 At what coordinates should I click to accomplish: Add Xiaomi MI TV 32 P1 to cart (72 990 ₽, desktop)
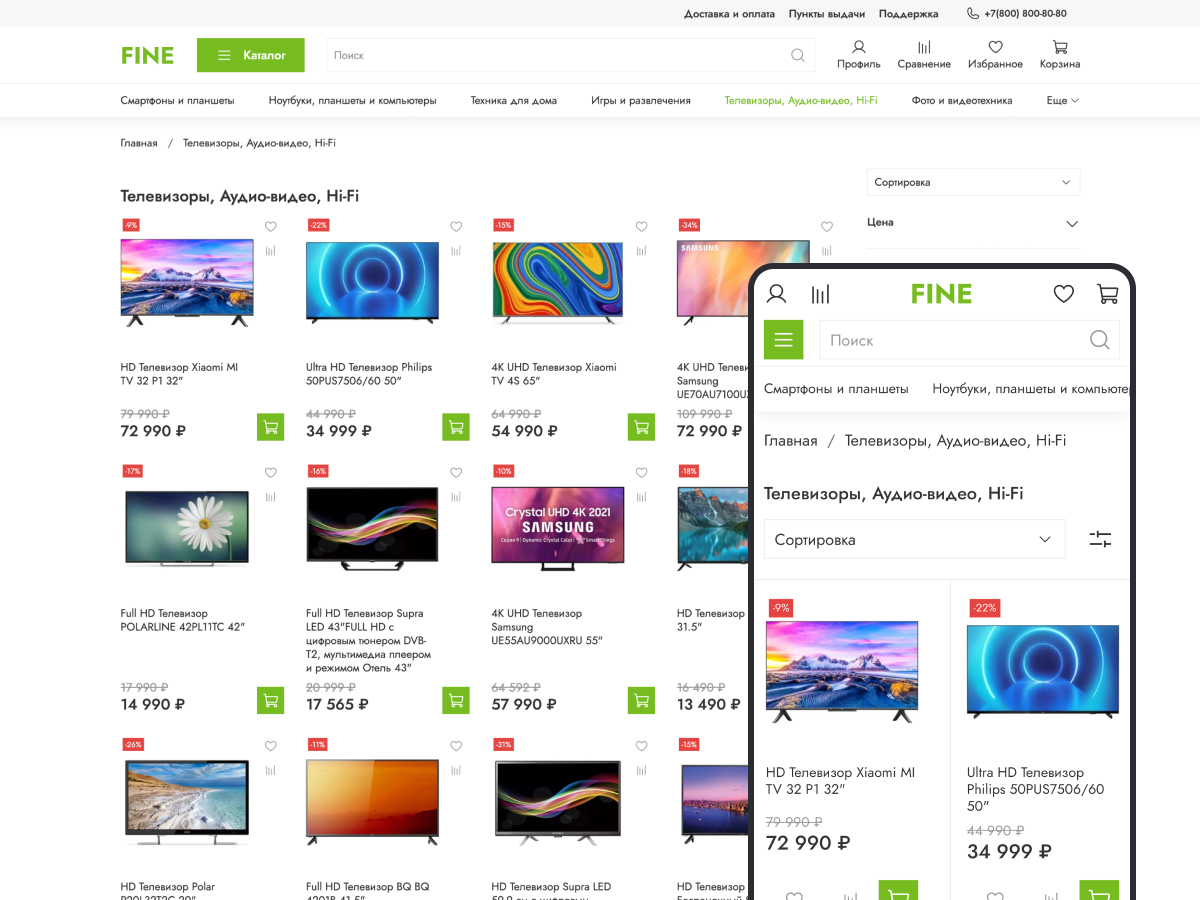pos(270,427)
